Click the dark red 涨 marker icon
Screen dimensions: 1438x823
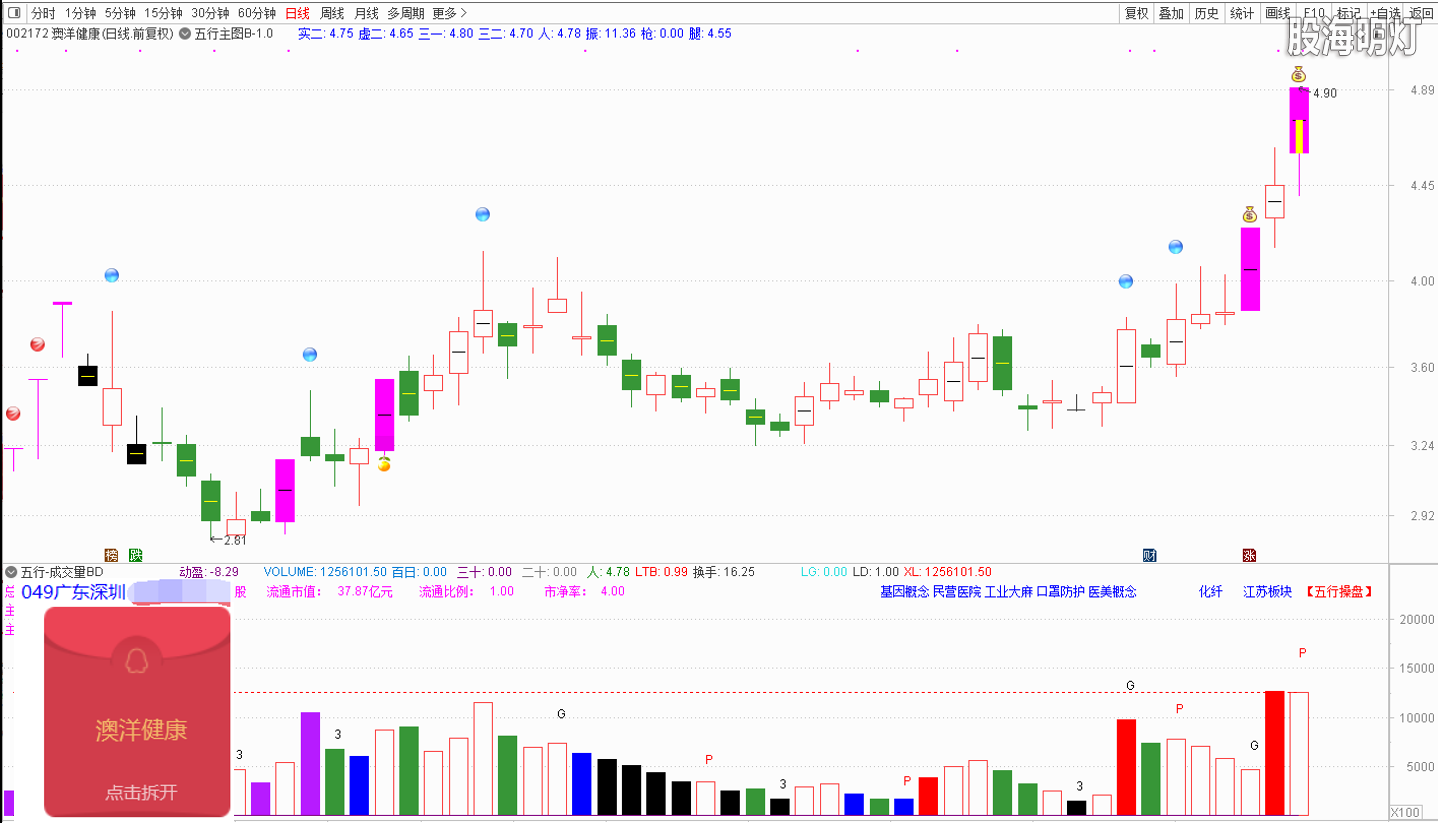click(1249, 554)
